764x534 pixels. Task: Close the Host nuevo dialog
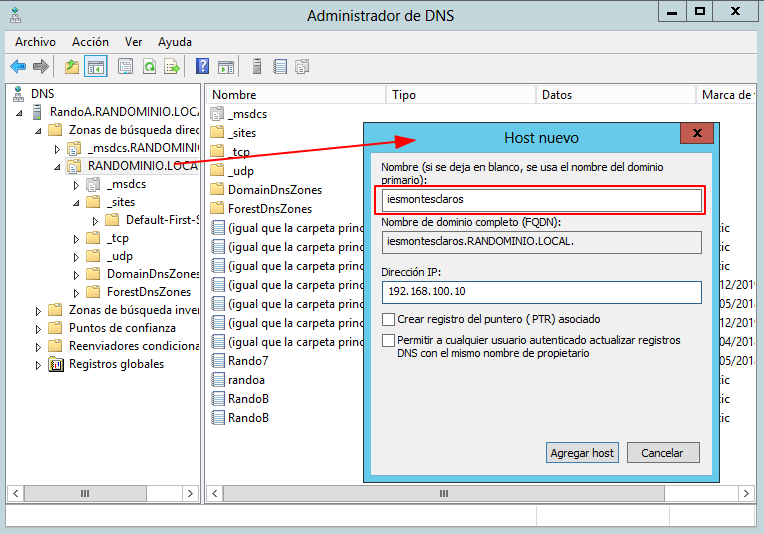[x=697, y=133]
